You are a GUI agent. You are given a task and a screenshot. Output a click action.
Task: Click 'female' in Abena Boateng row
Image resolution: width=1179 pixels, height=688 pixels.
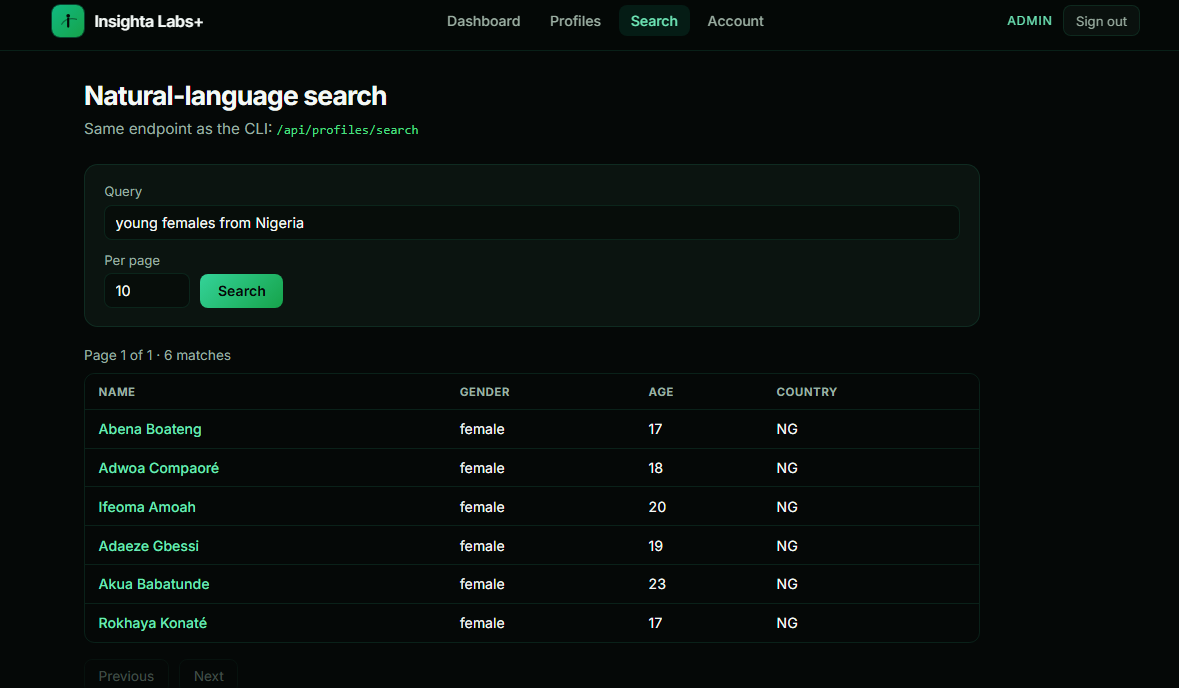(x=482, y=429)
